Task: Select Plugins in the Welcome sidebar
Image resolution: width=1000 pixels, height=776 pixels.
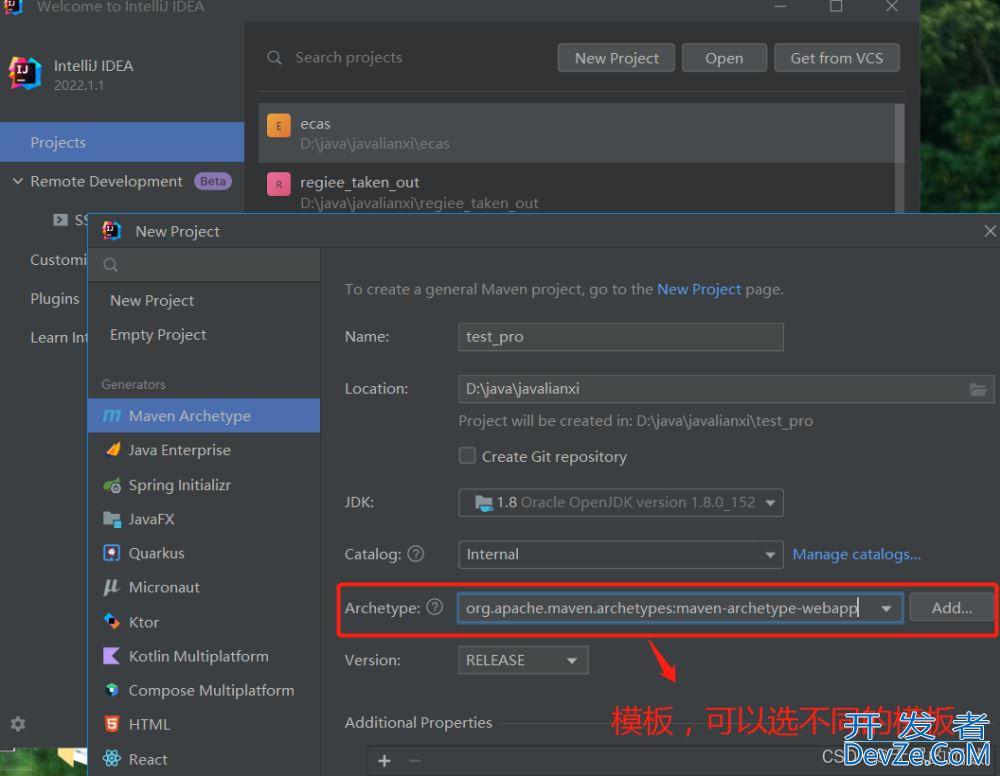Action: 55,298
